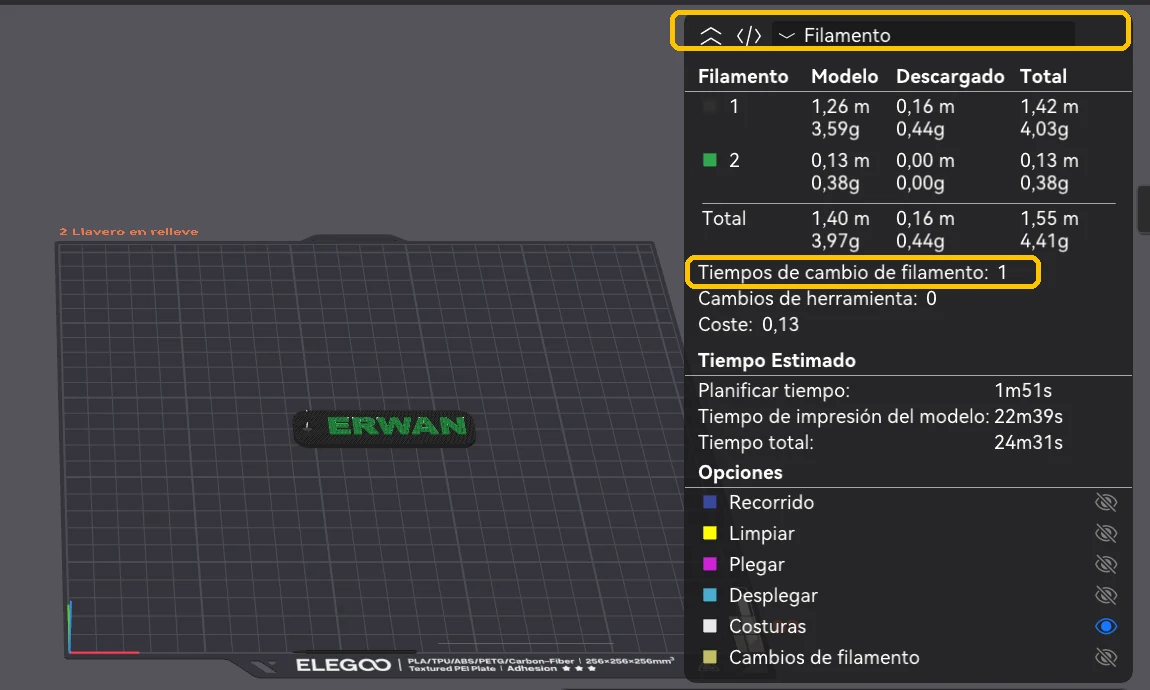Screen dimensions: 1150x690
Task: Click Tiempo de impresión del modelo 22m39s value
Action: pyautogui.click(x=1028, y=416)
